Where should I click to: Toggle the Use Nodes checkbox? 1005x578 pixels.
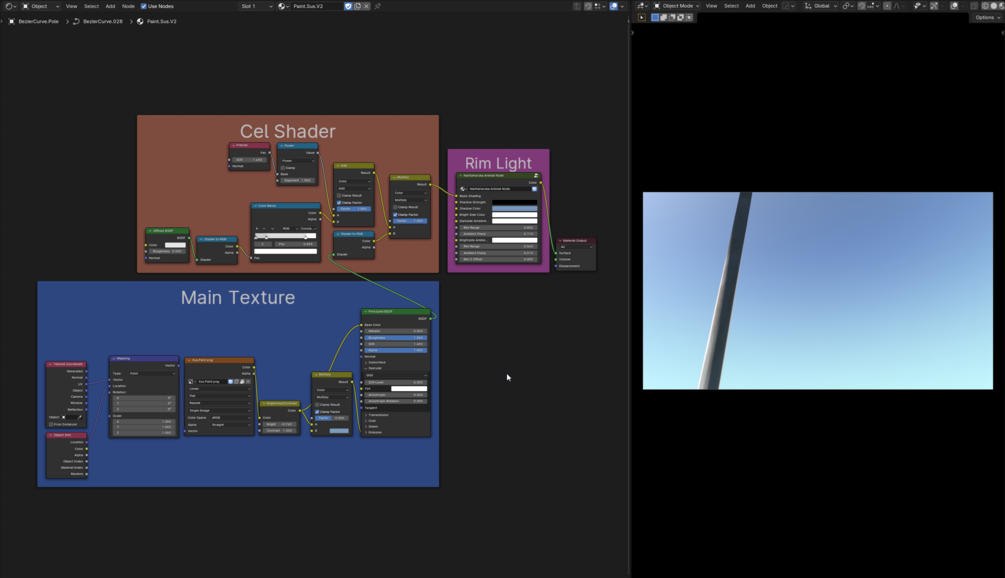point(146,5)
